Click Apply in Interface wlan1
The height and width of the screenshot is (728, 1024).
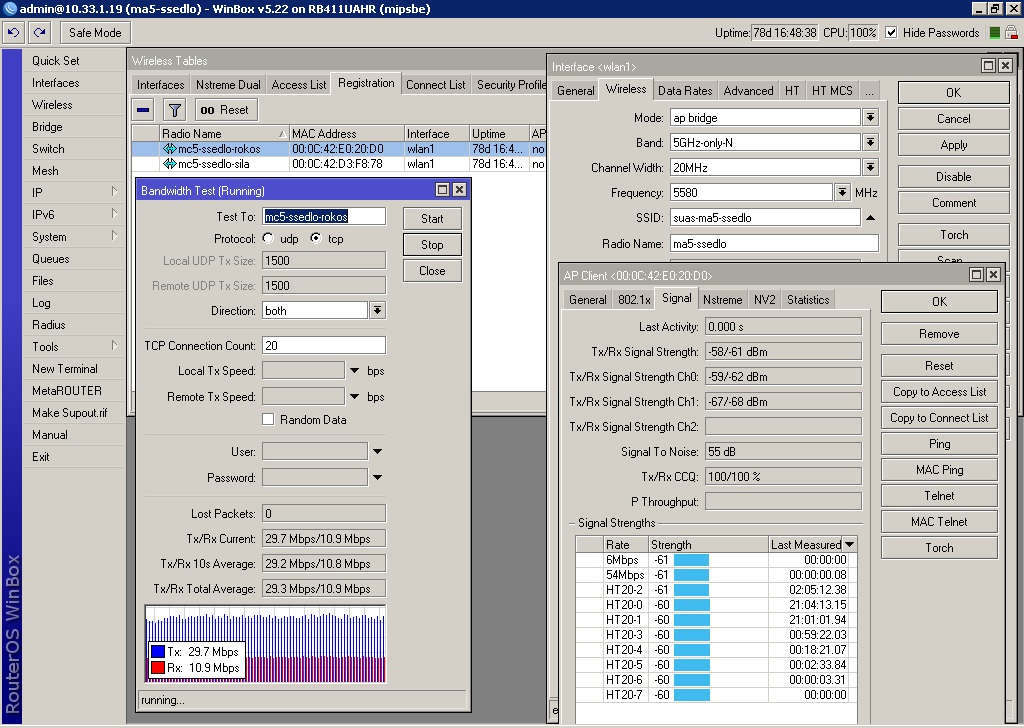(953, 145)
